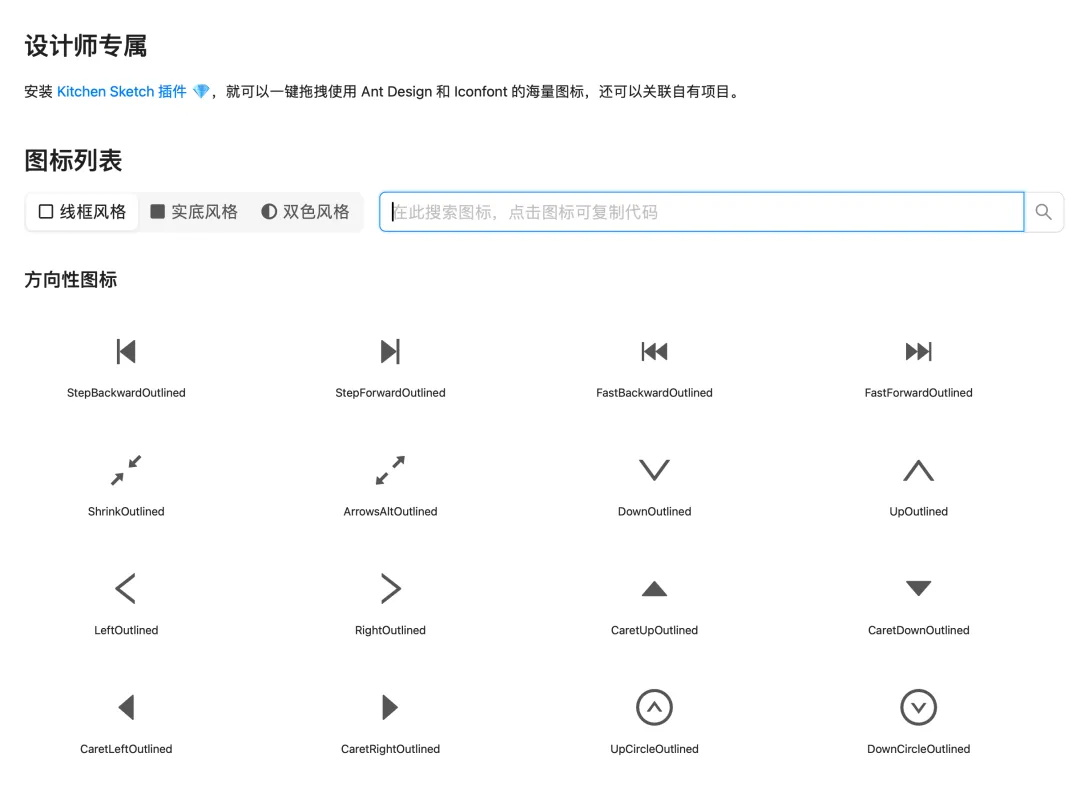This screenshot has width=1080, height=805.
Task: Click the 方向性图标 section heading
Action: (71, 280)
